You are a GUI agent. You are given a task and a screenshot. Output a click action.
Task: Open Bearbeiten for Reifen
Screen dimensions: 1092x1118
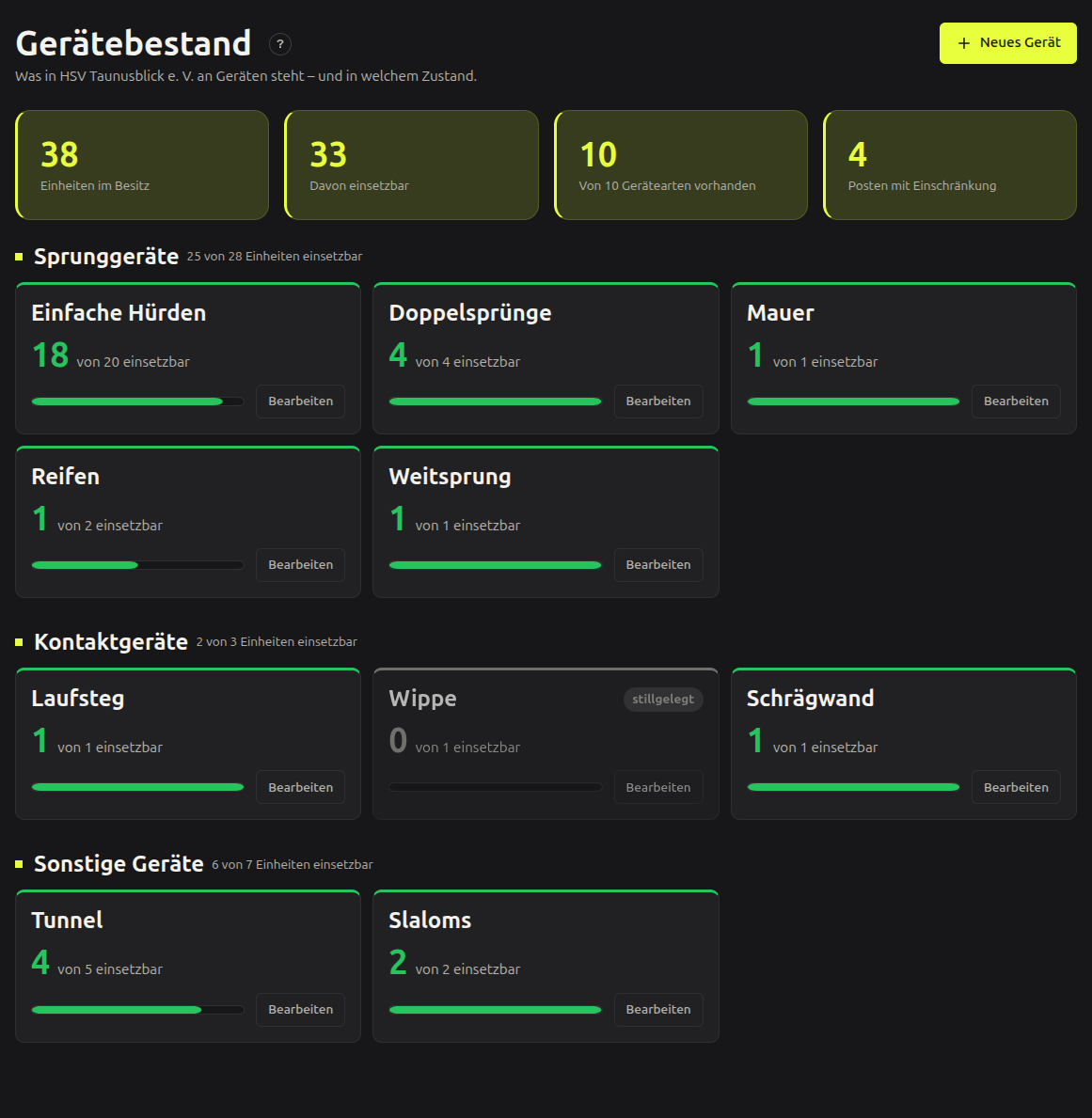point(300,565)
